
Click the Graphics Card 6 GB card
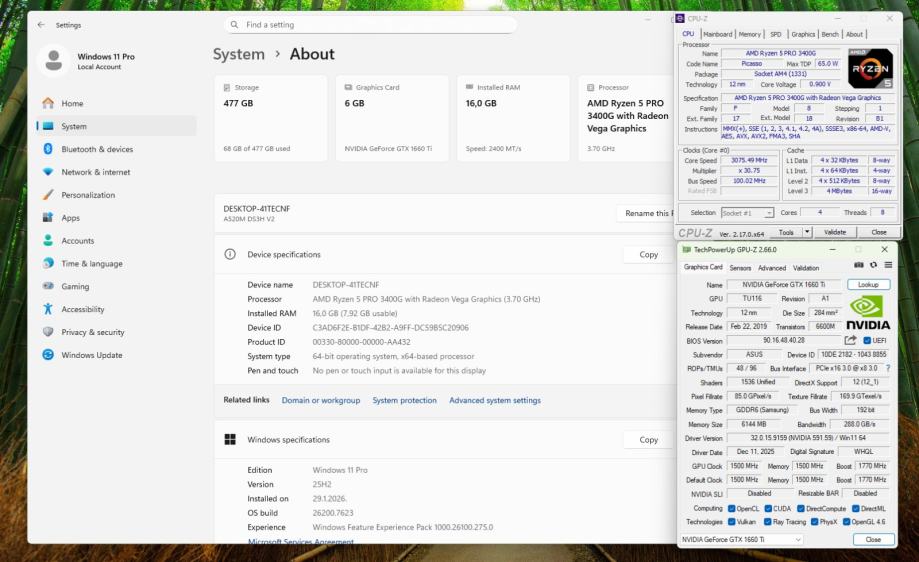392,118
